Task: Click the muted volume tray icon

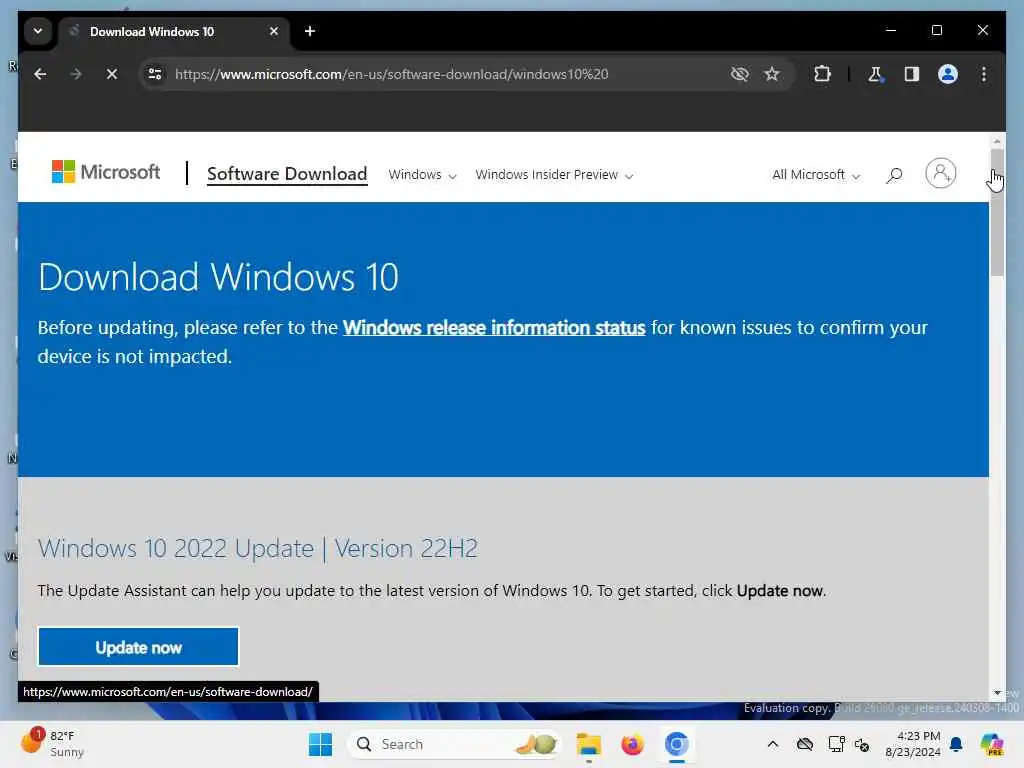Action: pos(862,744)
